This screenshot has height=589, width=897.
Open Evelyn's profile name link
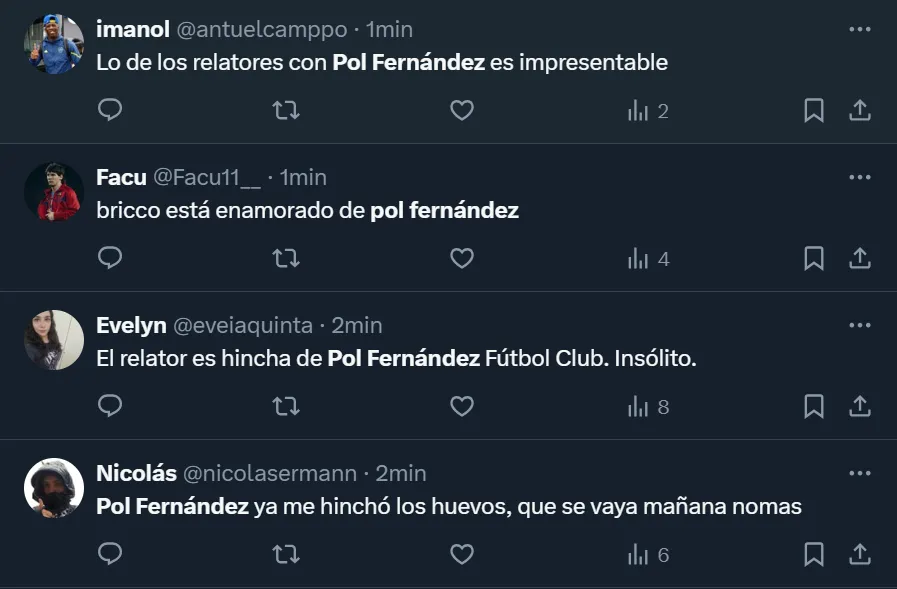(131, 325)
